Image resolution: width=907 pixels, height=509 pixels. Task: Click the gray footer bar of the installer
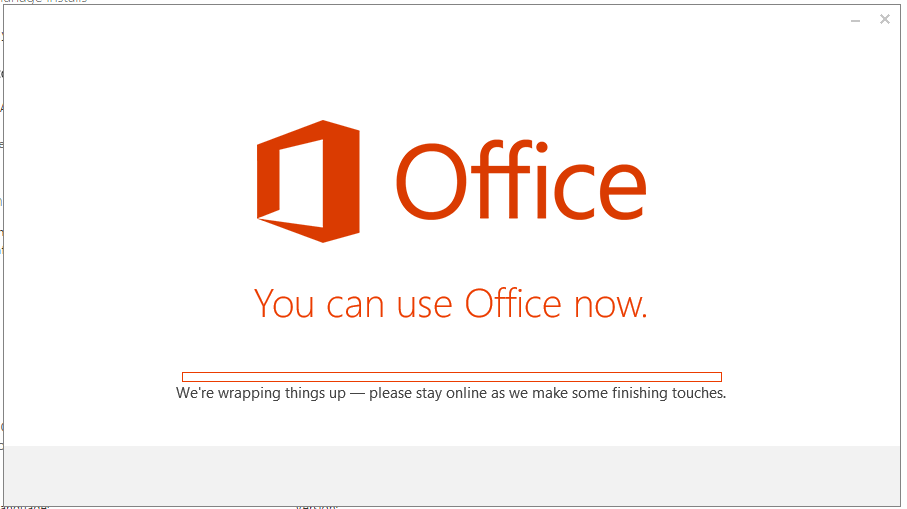click(452, 475)
